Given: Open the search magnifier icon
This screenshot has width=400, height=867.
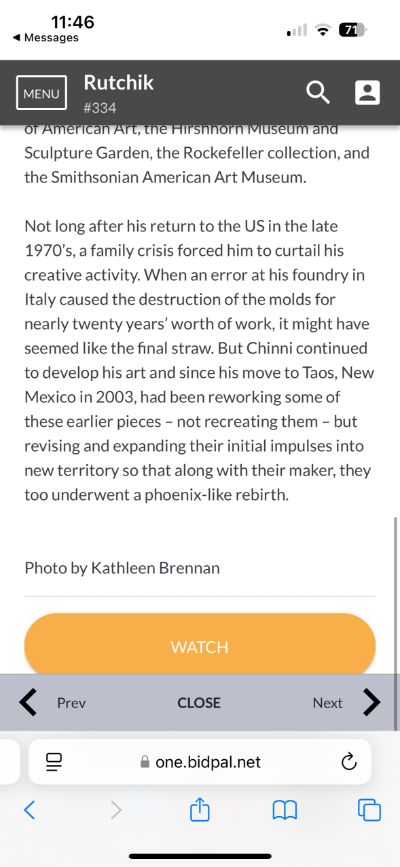Looking at the screenshot, I should click(x=318, y=93).
